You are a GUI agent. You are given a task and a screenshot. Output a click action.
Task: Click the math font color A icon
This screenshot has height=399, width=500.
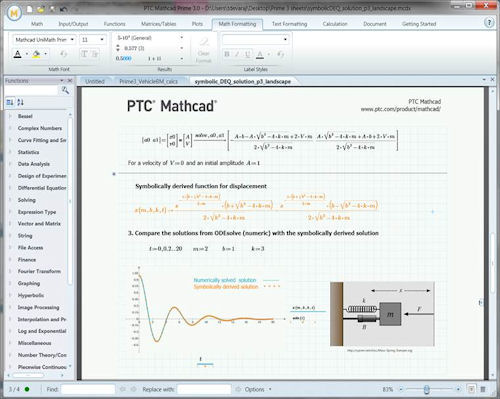(x=18, y=54)
